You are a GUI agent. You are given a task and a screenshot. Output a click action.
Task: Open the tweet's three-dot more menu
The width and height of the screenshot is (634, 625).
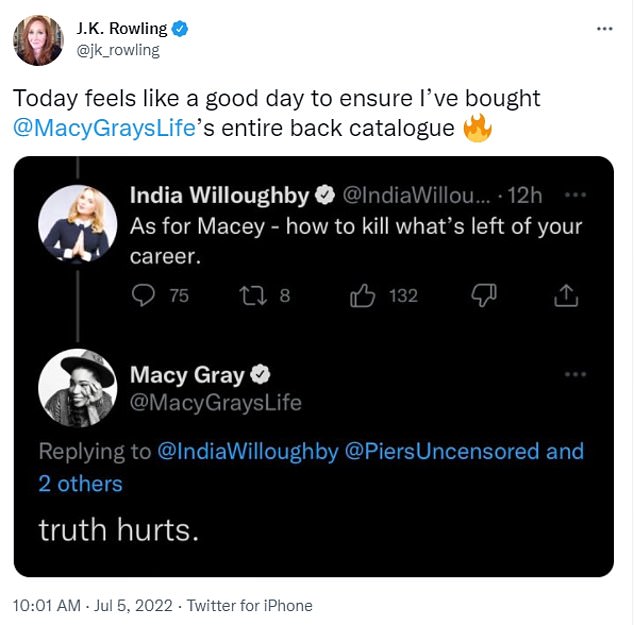(x=604, y=29)
